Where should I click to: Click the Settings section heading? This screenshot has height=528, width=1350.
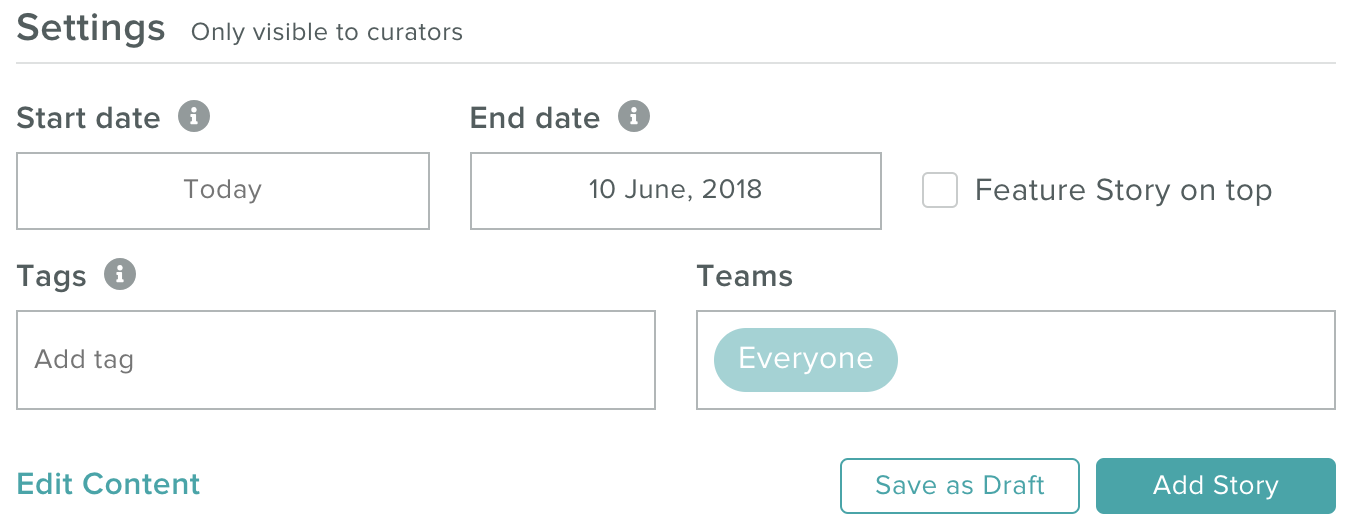91,27
